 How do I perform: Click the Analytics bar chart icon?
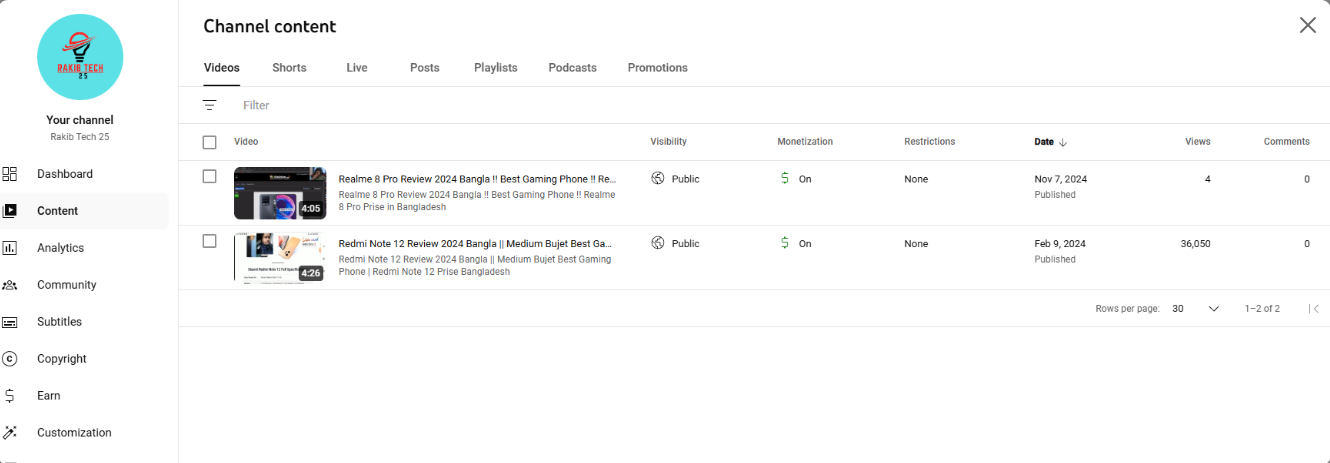point(10,248)
